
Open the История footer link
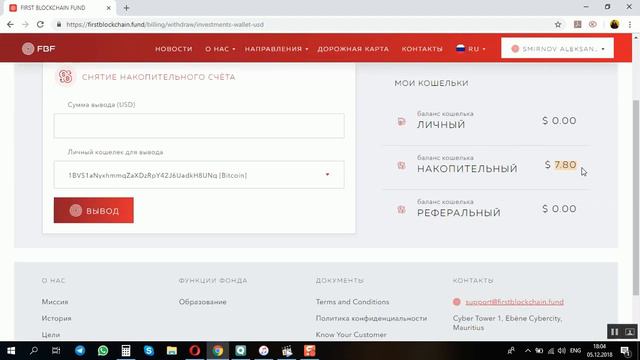click(56, 318)
